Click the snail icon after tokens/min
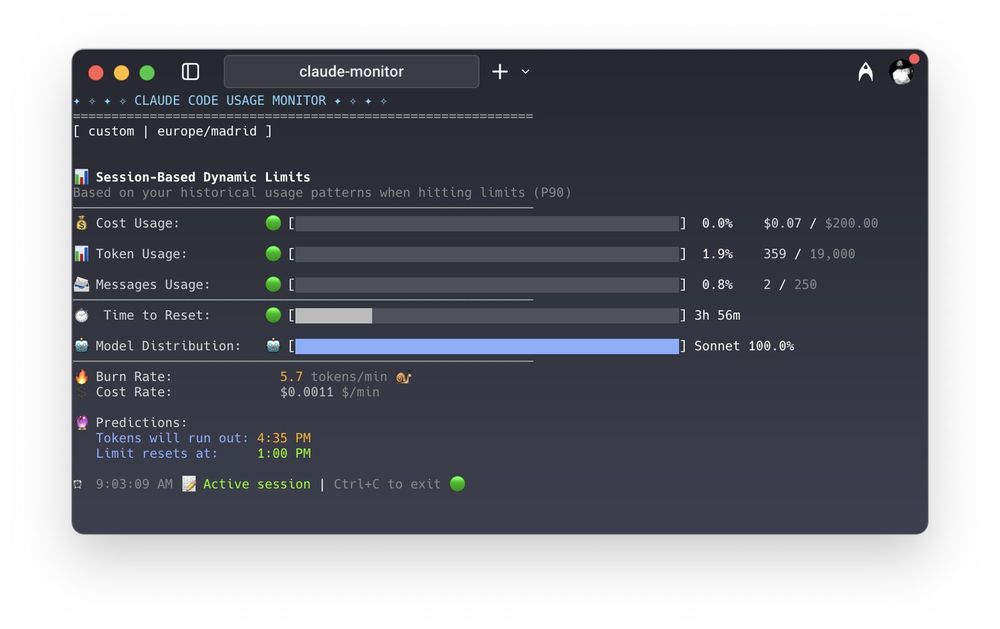Screen dimensions: 1000x629 [404, 377]
